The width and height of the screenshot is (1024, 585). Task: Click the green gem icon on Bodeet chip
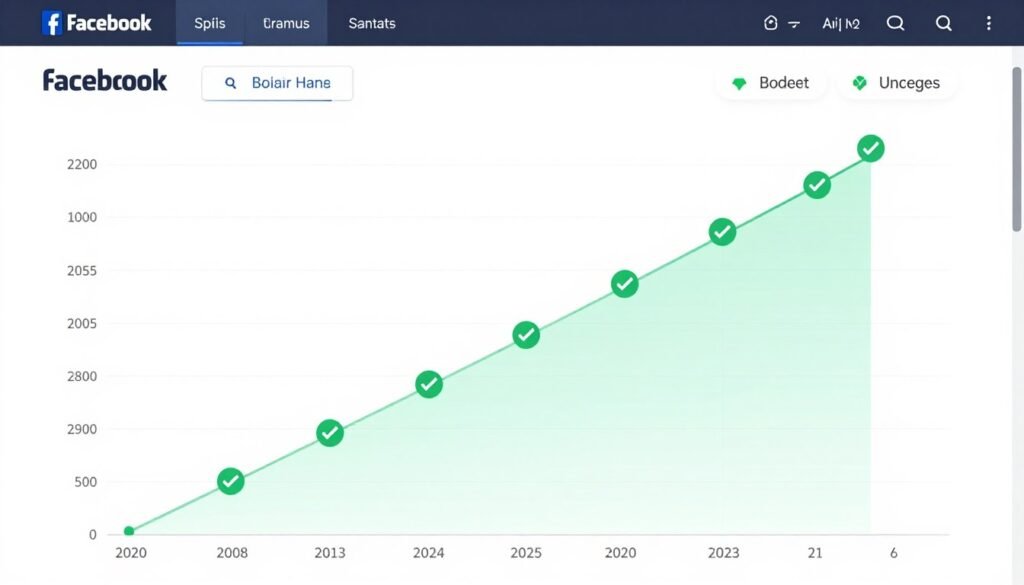pyautogui.click(x=739, y=84)
